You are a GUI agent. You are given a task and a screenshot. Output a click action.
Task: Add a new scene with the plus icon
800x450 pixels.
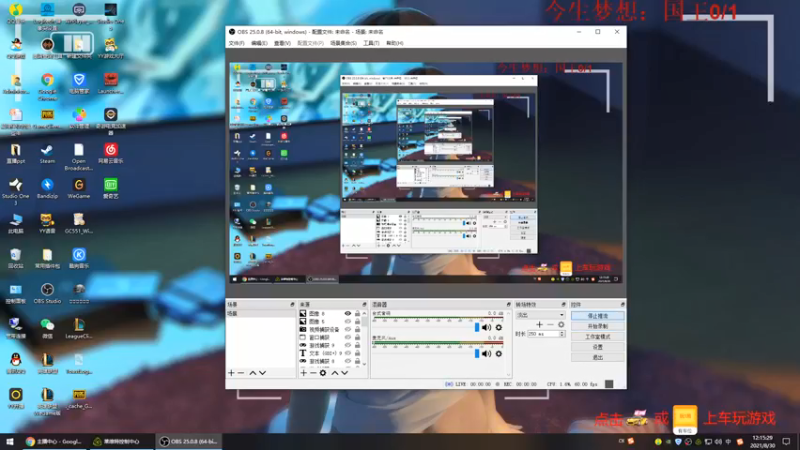[231, 373]
